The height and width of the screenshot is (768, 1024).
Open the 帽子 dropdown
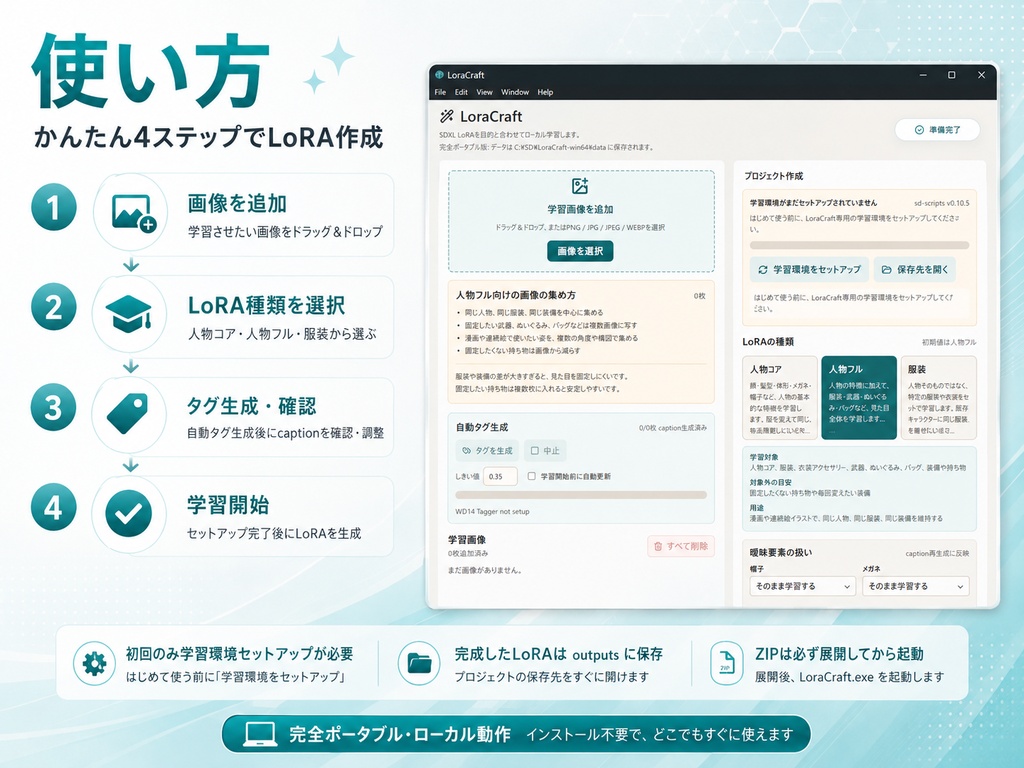point(803,586)
